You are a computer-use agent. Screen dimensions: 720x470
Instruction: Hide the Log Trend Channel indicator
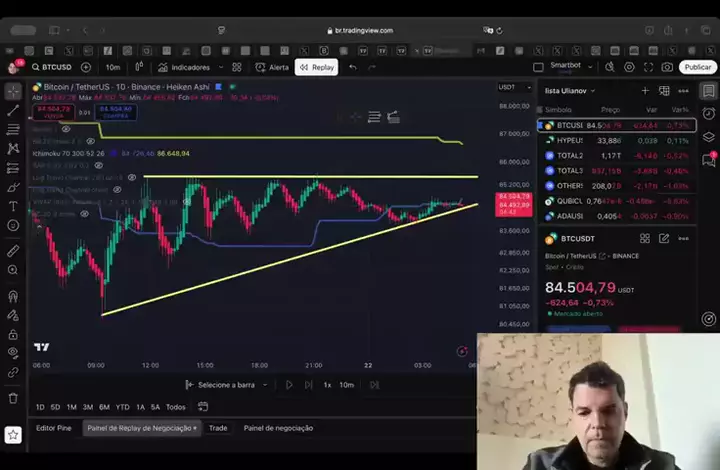(x=133, y=177)
